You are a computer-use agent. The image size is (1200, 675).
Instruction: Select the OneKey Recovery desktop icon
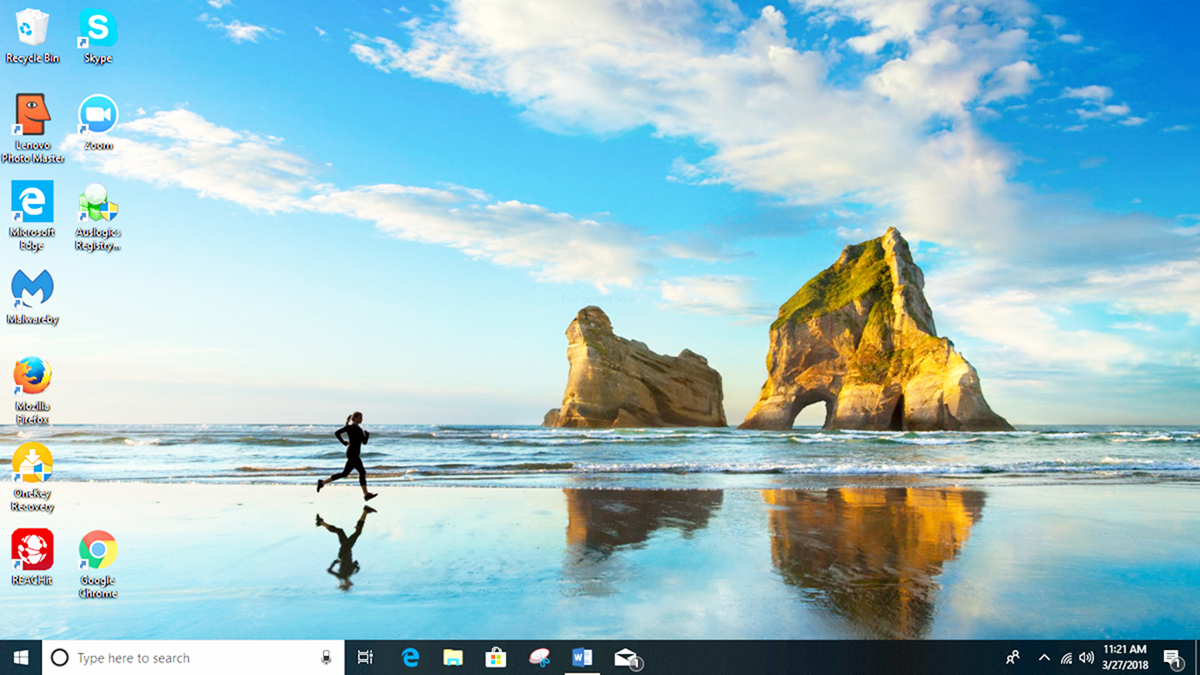[x=32, y=477]
